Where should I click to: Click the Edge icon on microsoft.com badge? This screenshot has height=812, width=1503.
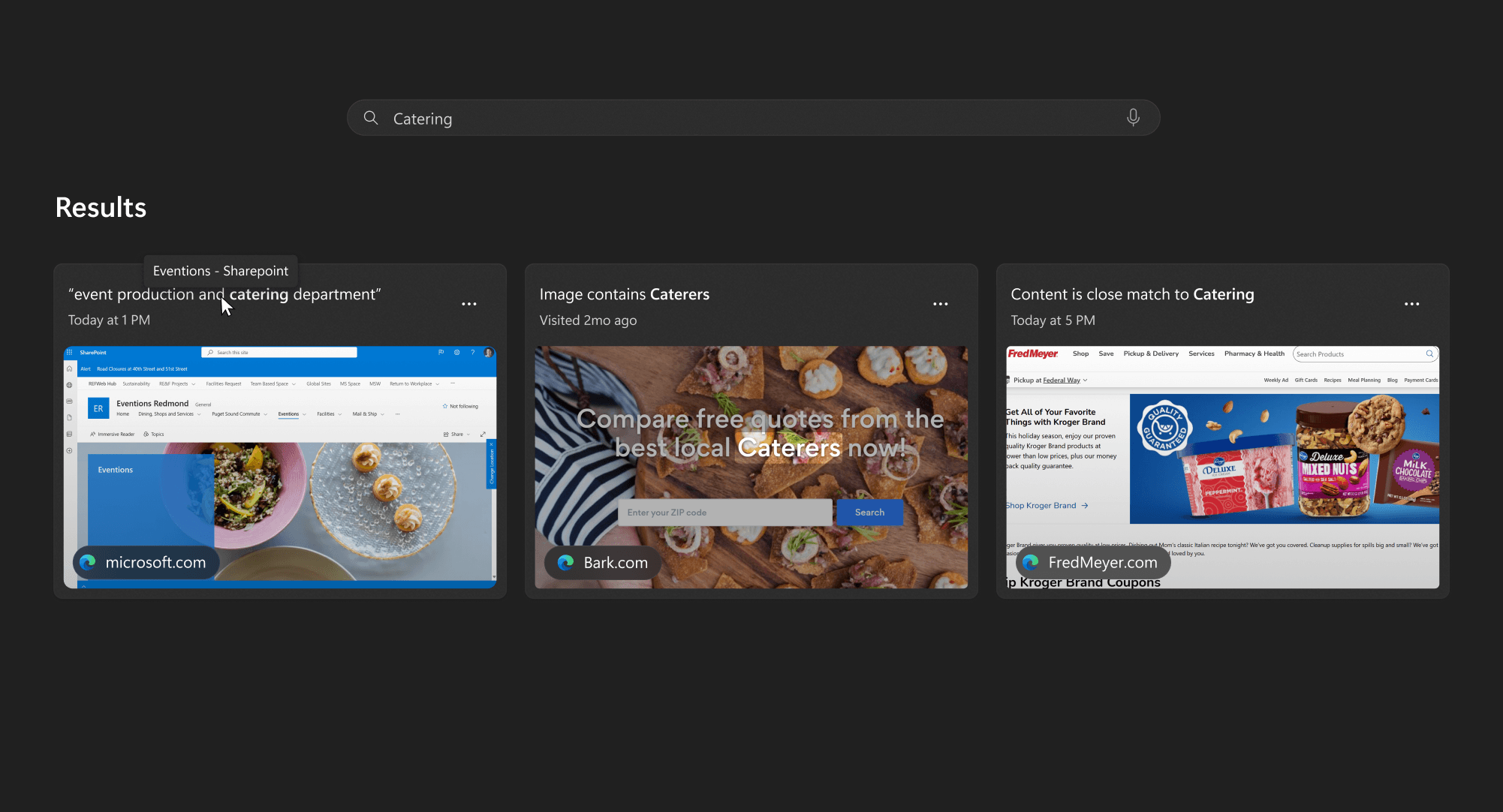[88, 562]
